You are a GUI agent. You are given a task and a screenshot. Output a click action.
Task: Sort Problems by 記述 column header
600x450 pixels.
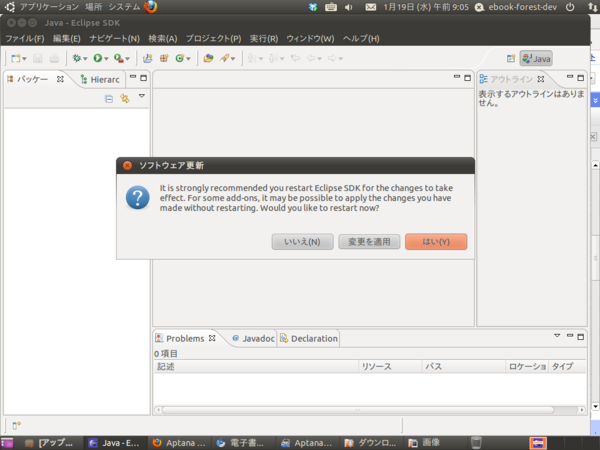click(256, 367)
